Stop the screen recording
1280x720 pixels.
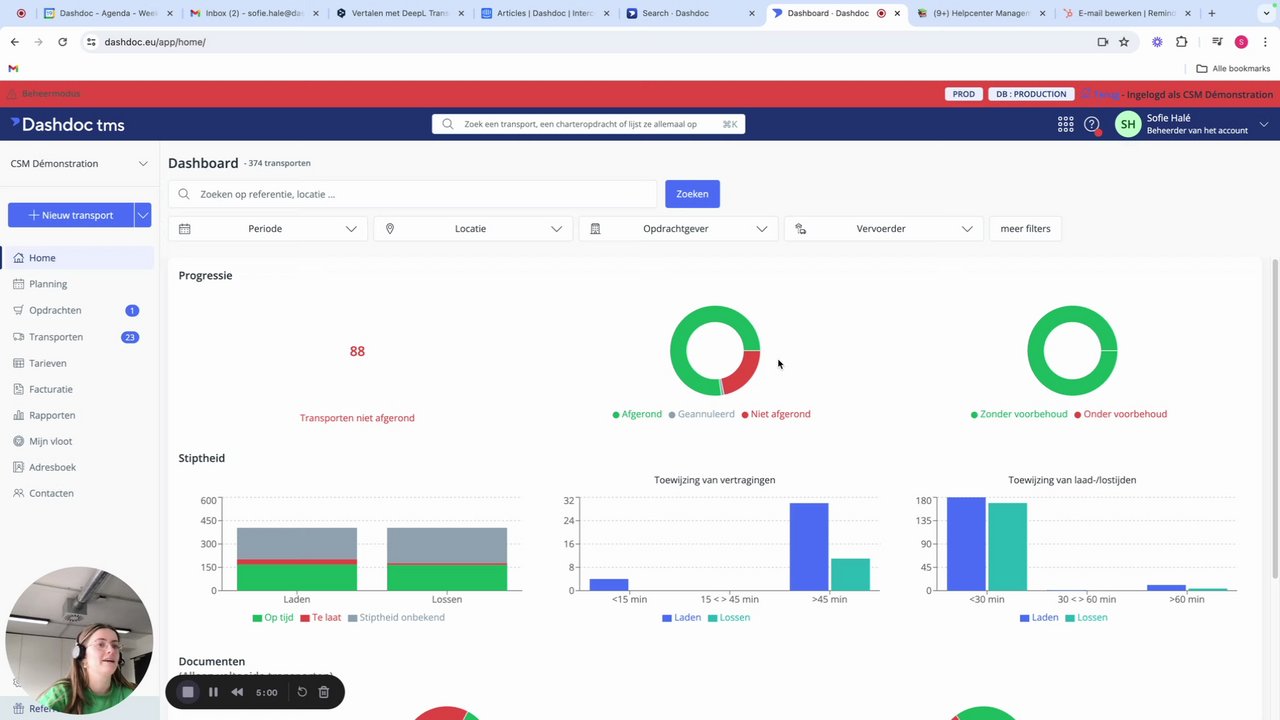click(x=188, y=692)
